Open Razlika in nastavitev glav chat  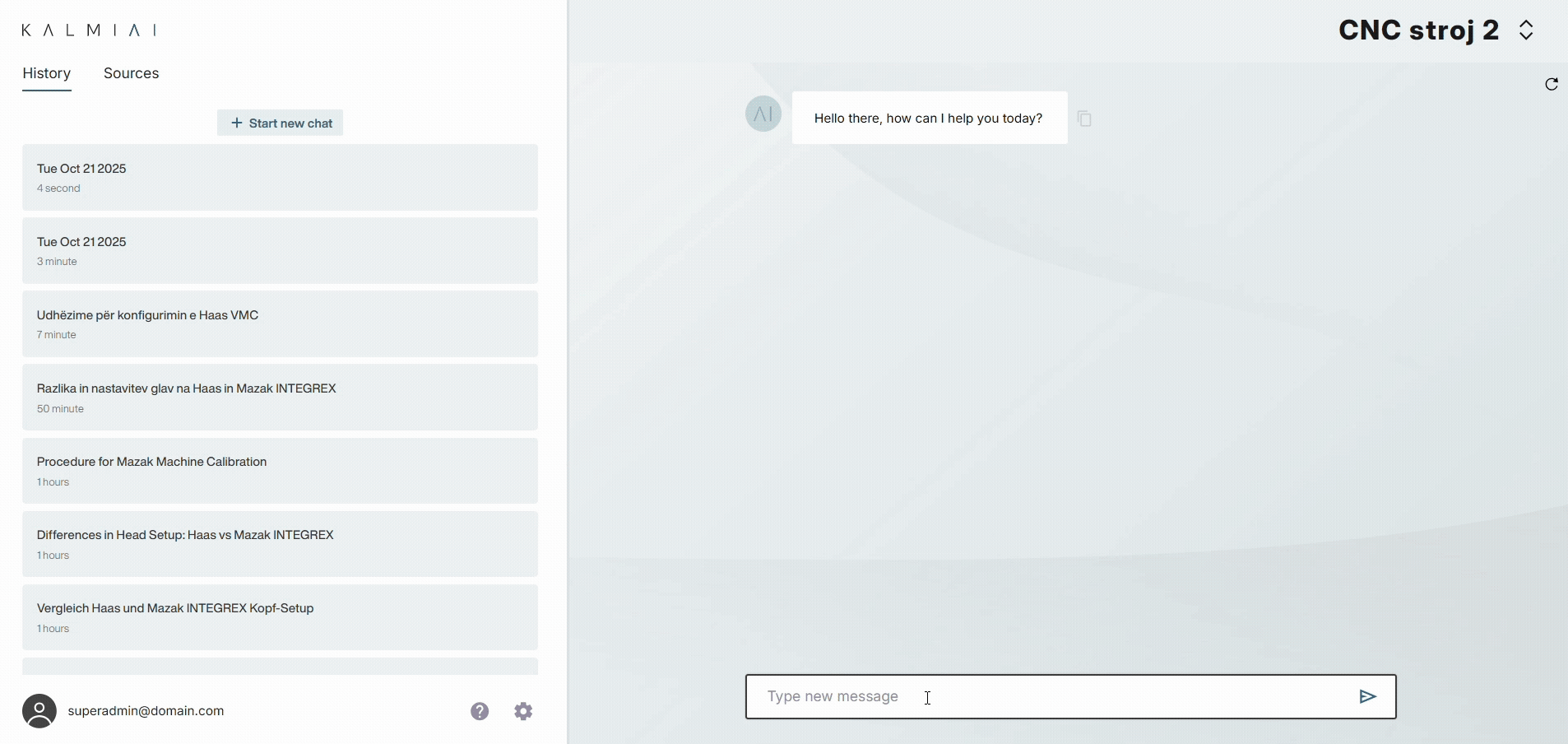280,397
